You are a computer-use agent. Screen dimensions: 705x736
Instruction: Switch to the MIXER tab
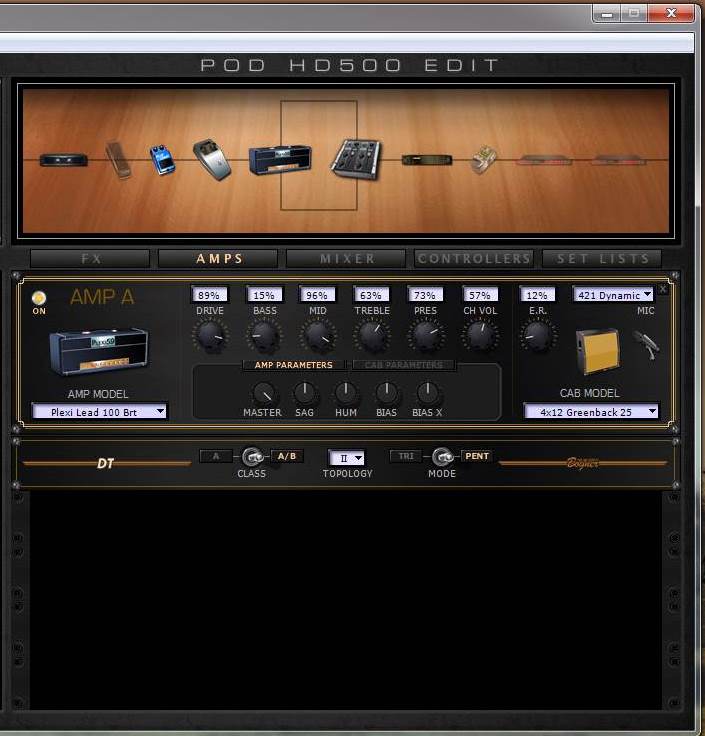click(x=346, y=259)
